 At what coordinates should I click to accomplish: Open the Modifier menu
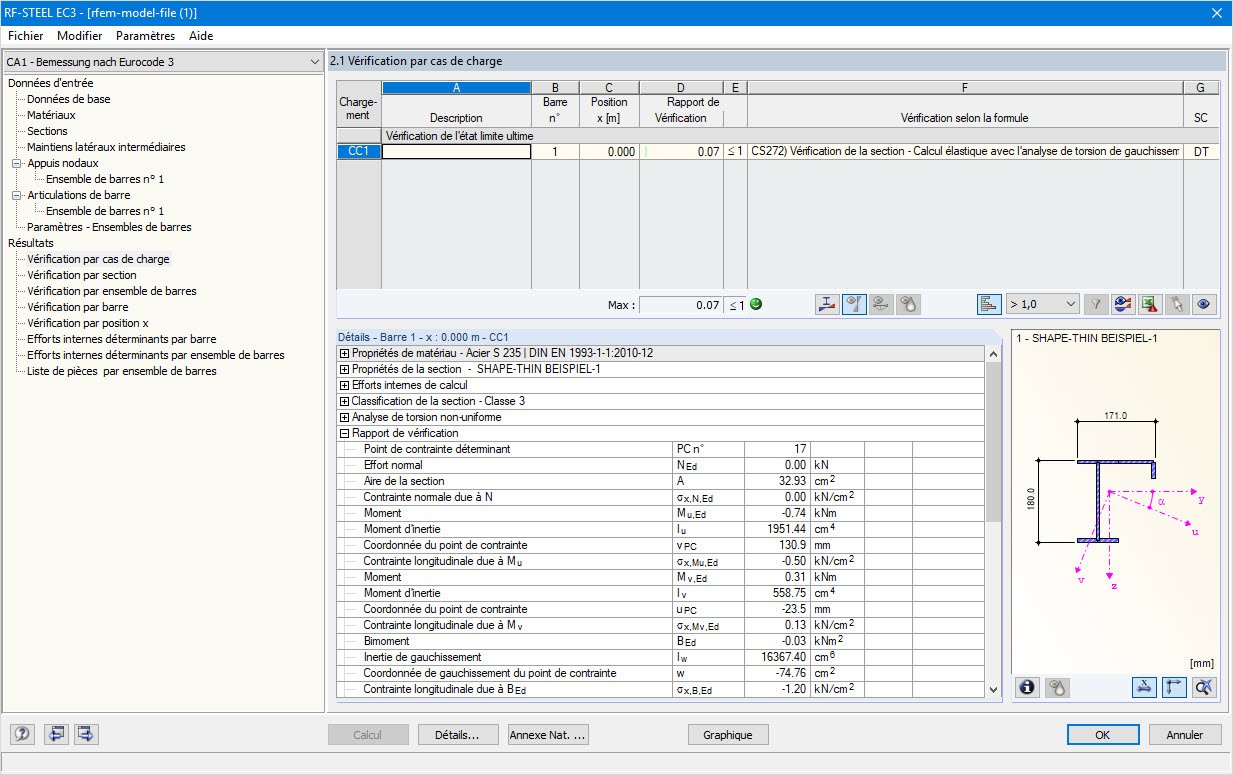79,35
